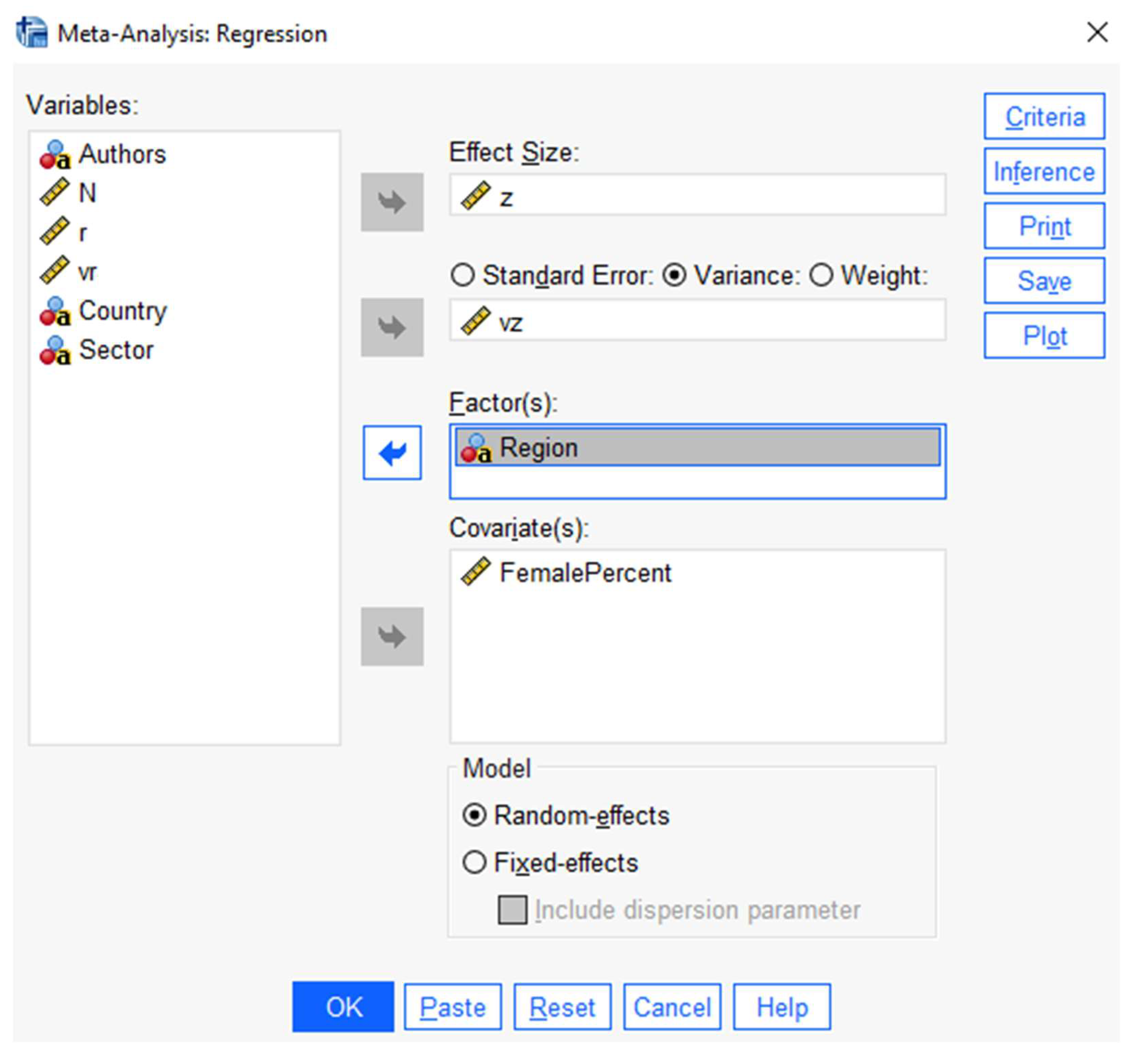Viewport: 1139px width, 1064px height.
Task: Switch the Model to Fixed-effects
Action: [x=474, y=862]
